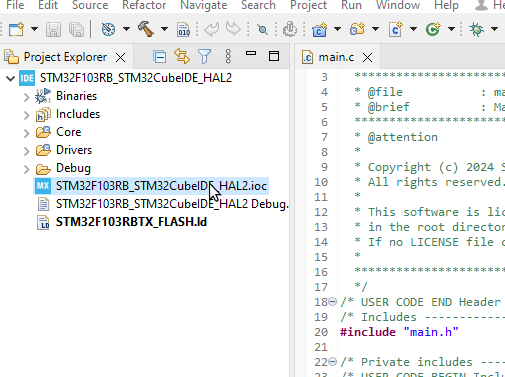The image size is (505, 377).
Task: Expand the Includes node
Action: tap(27, 115)
